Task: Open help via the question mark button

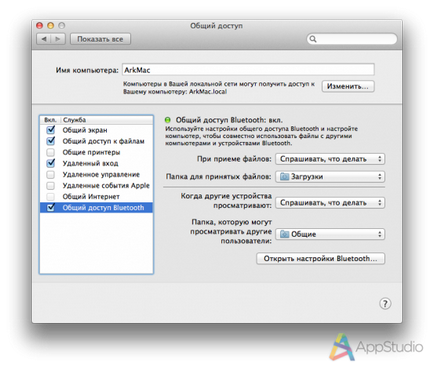Action: tap(385, 304)
